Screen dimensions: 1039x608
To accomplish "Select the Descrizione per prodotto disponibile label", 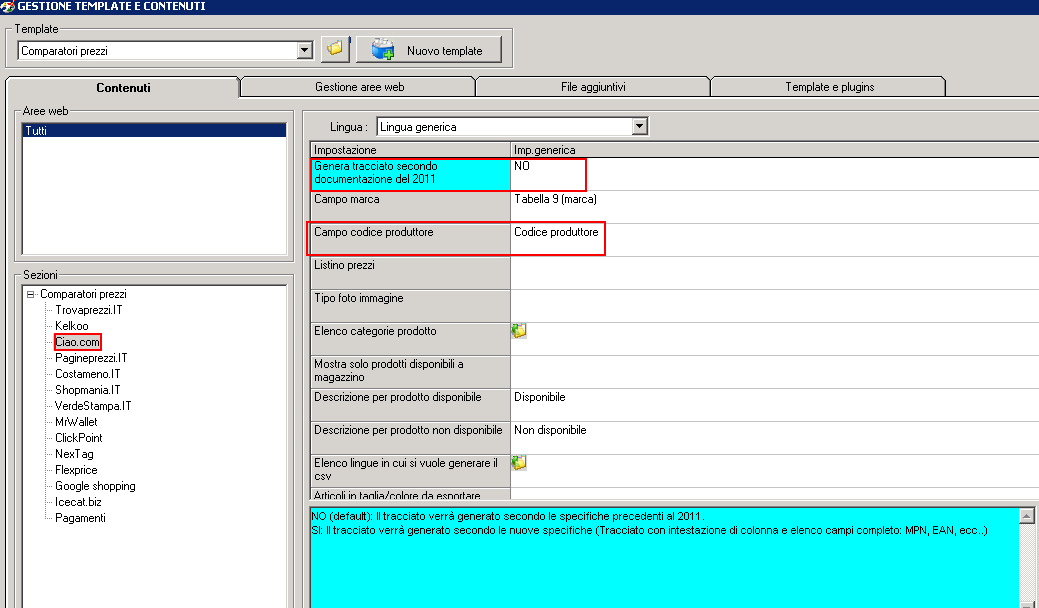I will [410, 405].
